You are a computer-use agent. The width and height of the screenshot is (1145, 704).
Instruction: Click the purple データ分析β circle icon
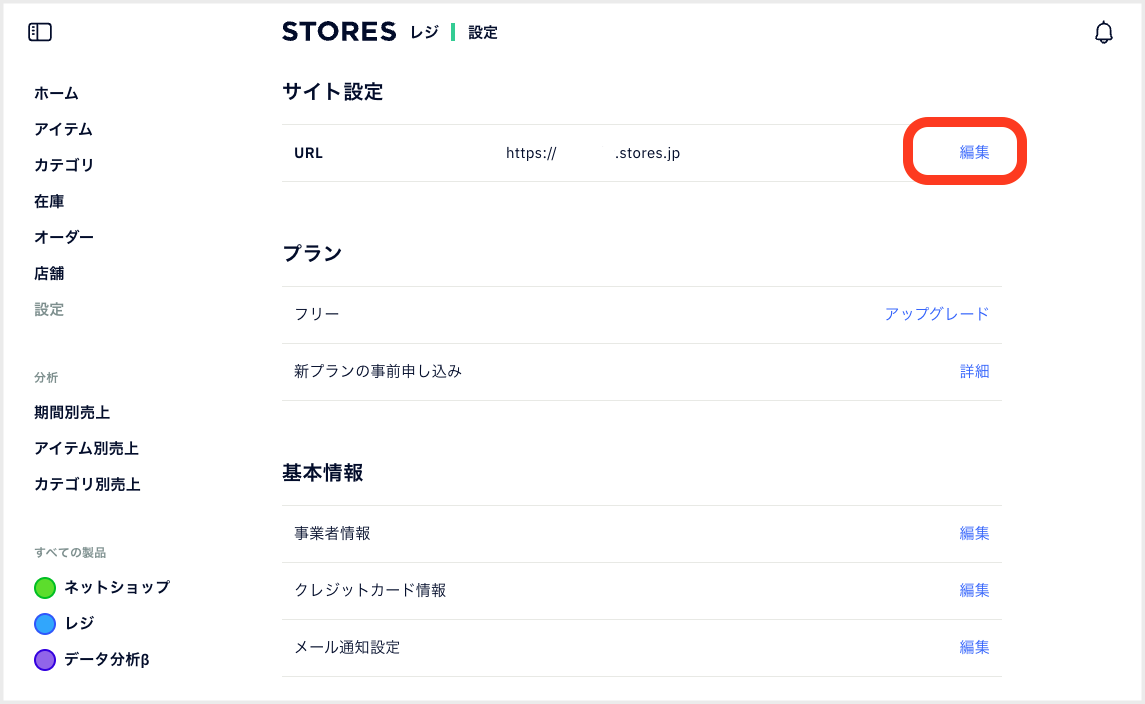tap(45, 659)
